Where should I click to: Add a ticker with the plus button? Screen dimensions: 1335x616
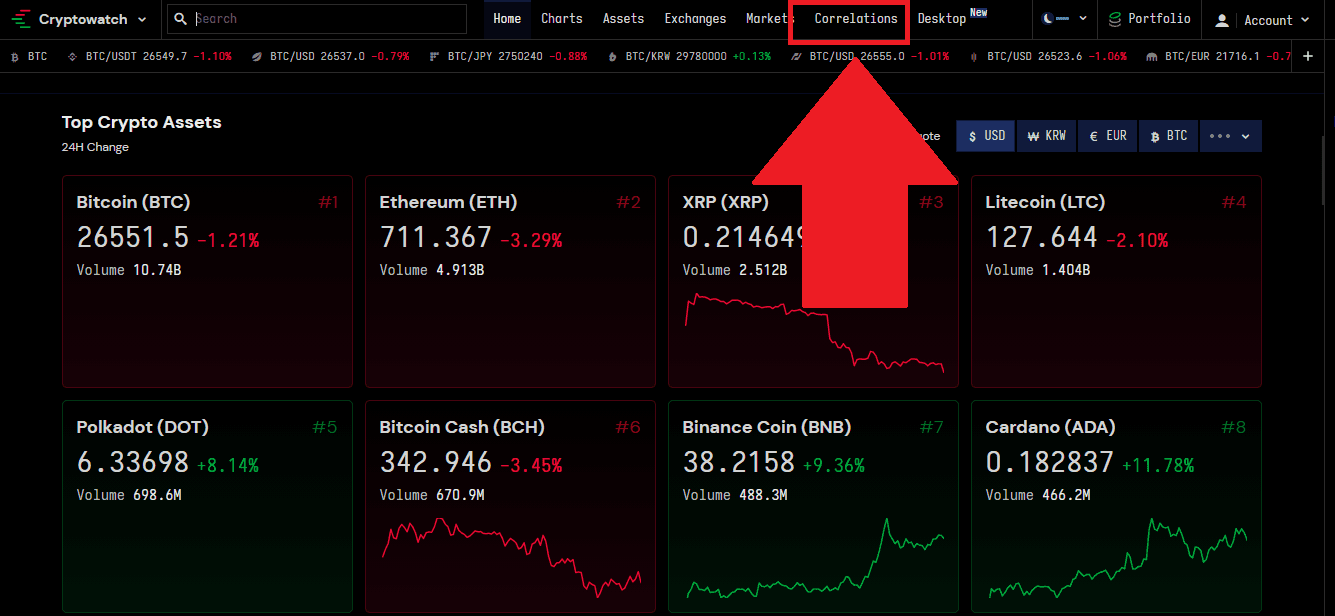coord(1308,56)
